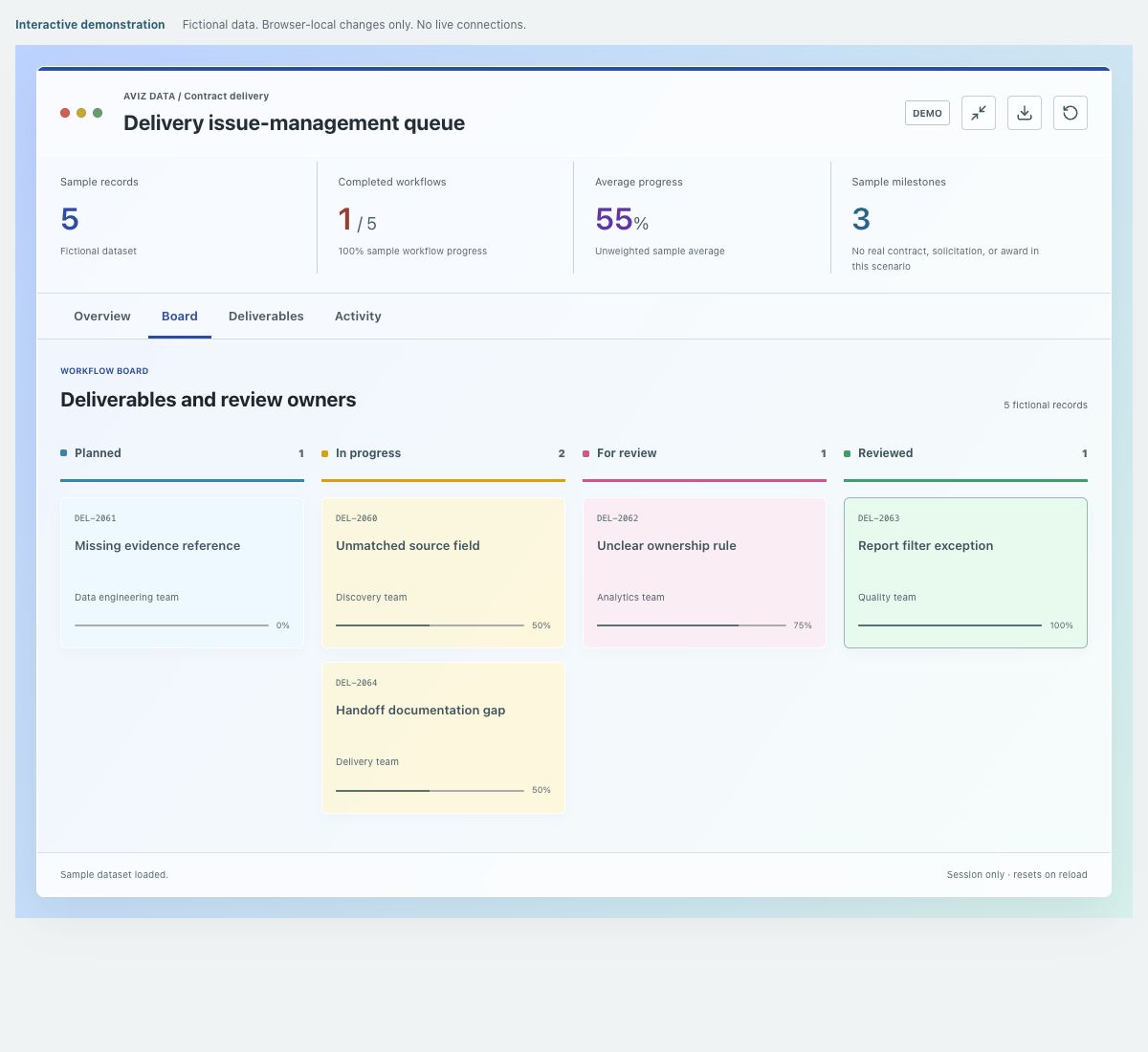Open the Unclear ownership rule card
The width and height of the screenshot is (1148, 1052).
704,573
